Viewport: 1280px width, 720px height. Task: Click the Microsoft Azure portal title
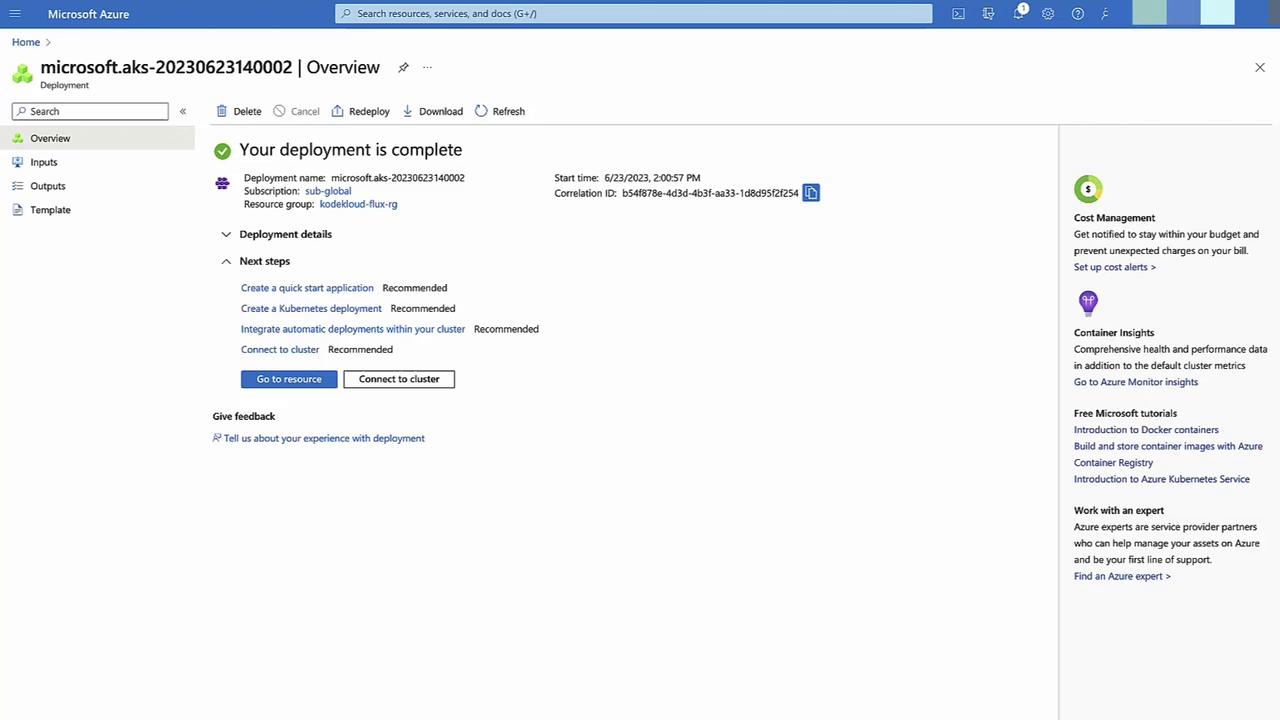click(x=88, y=14)
